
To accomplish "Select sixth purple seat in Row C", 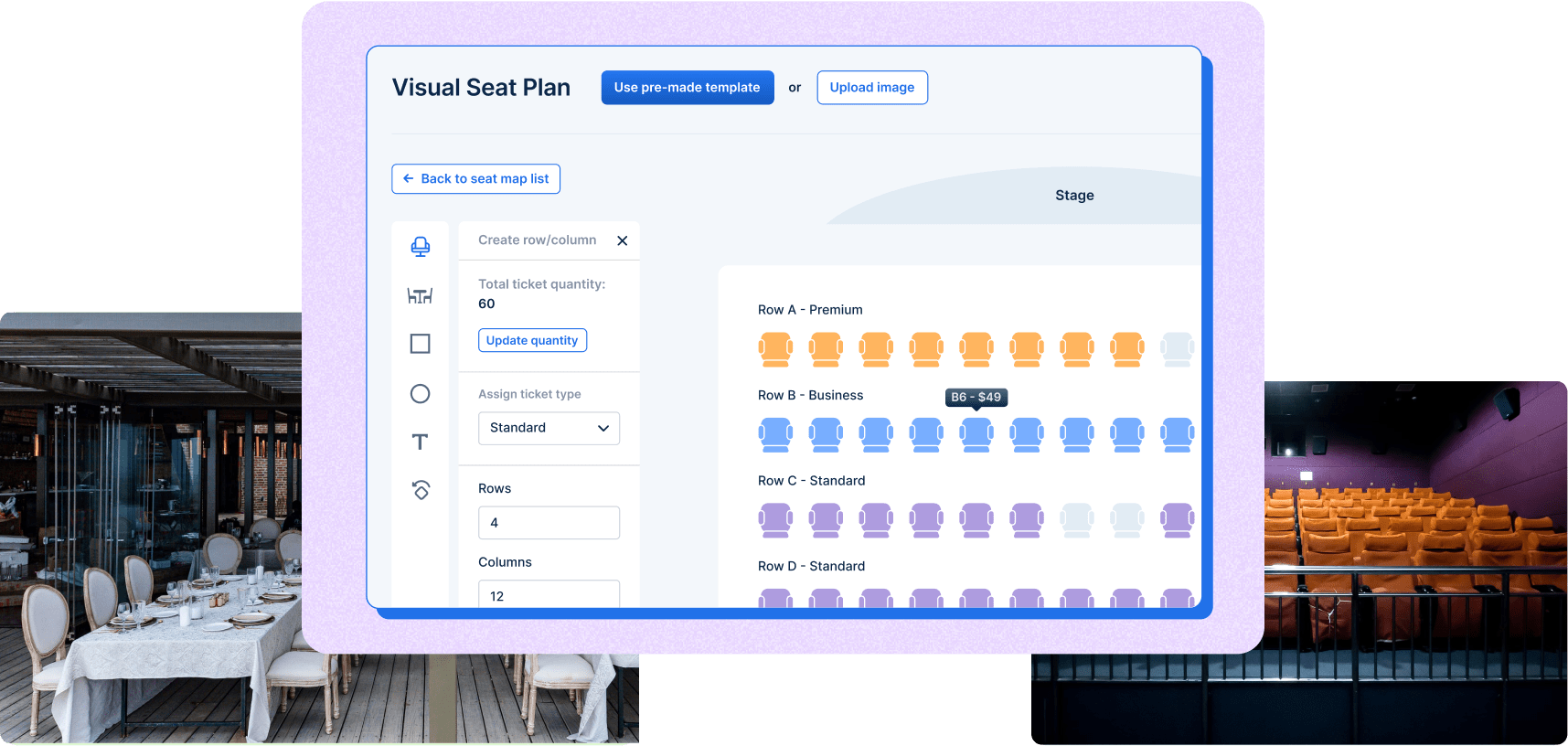I will (x=1027, y=520).
